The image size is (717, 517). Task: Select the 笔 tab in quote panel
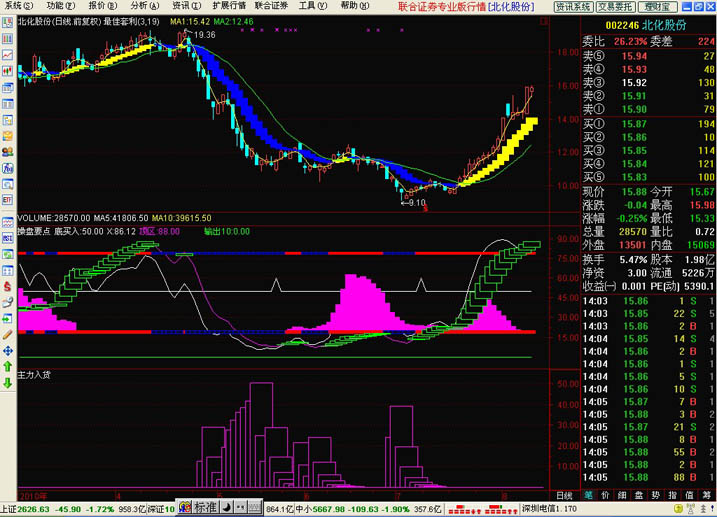tap(588, 495)
